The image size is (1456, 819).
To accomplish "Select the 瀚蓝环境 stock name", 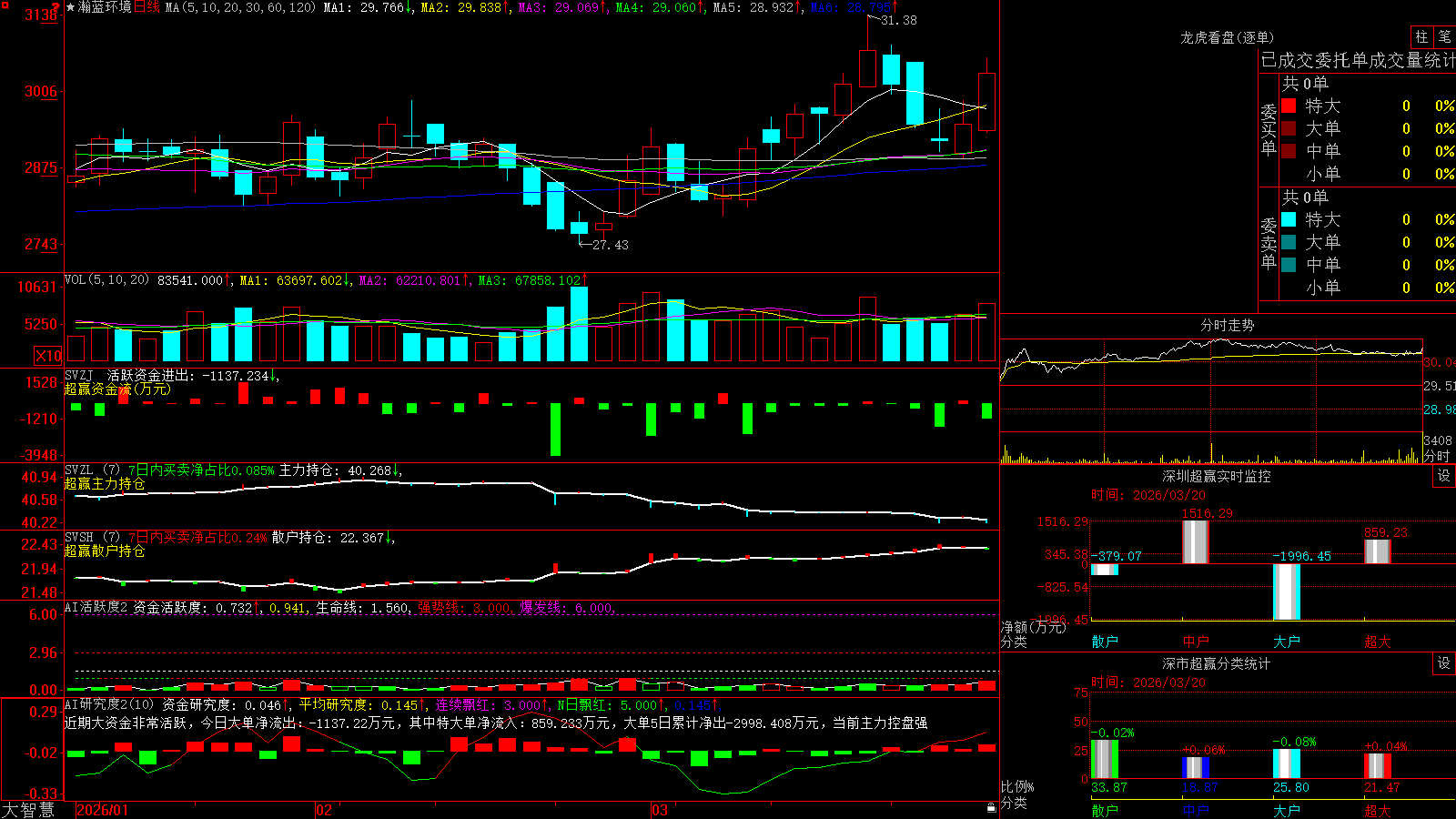I will click(105, 7).
